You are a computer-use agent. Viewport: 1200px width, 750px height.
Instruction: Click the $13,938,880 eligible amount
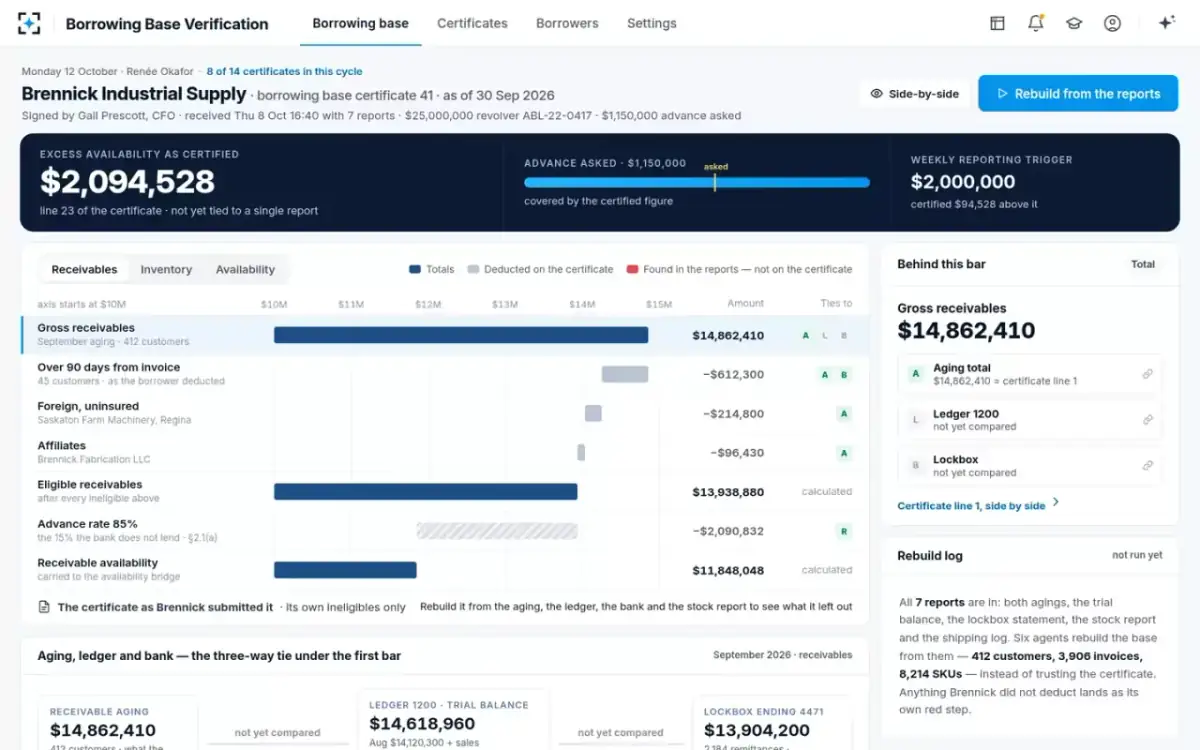728,492
